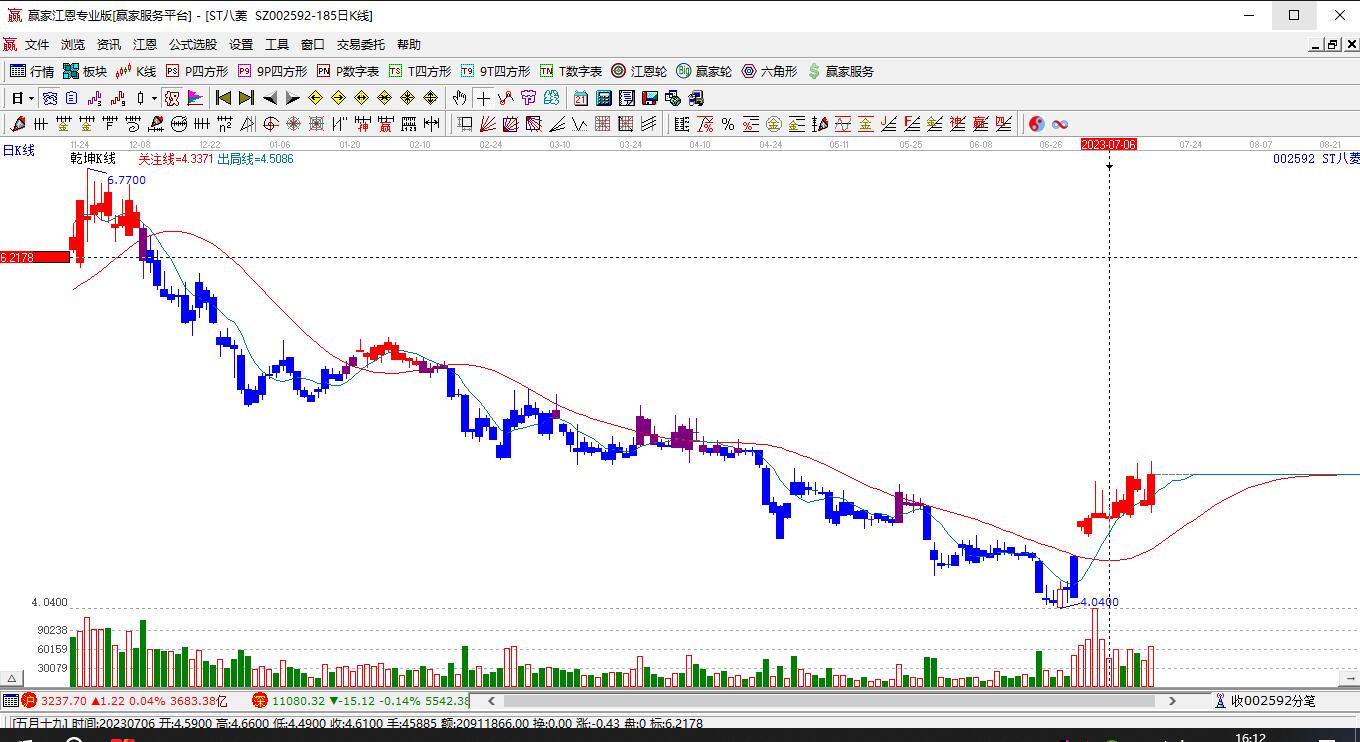The height and width of the screenshot is (742, 1360).
Task: Open the T数字表 tool
Action: (x=571, y=71)
